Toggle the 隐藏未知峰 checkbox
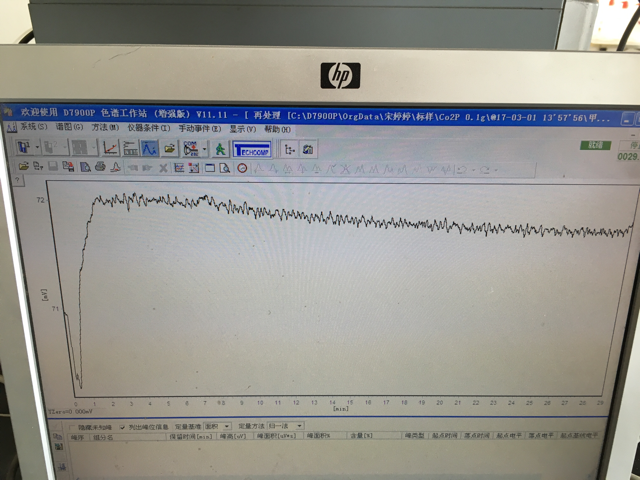Viewport: 640px width, 481px height. (72, 427)
